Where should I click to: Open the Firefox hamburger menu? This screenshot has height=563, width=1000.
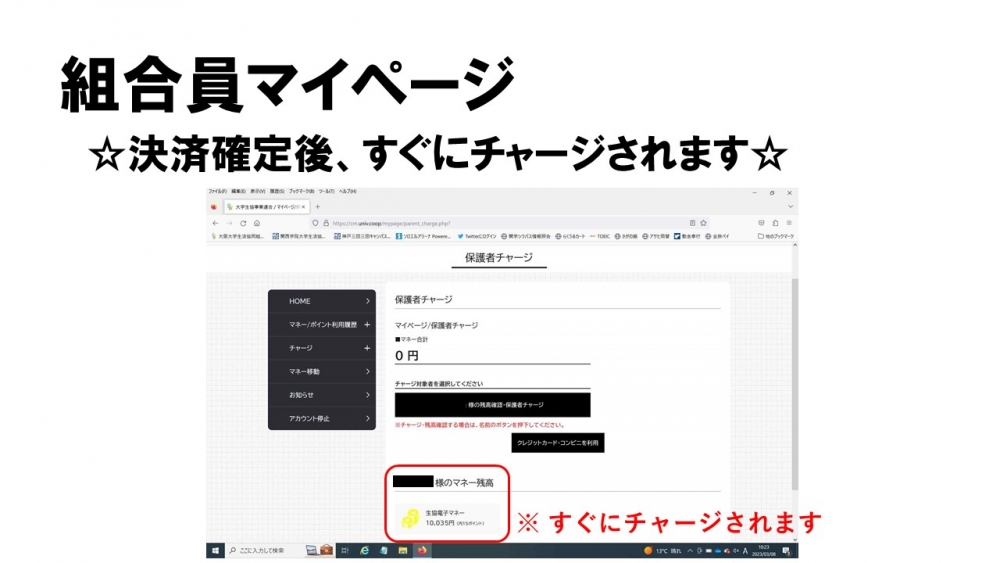(x=789, y=223)
